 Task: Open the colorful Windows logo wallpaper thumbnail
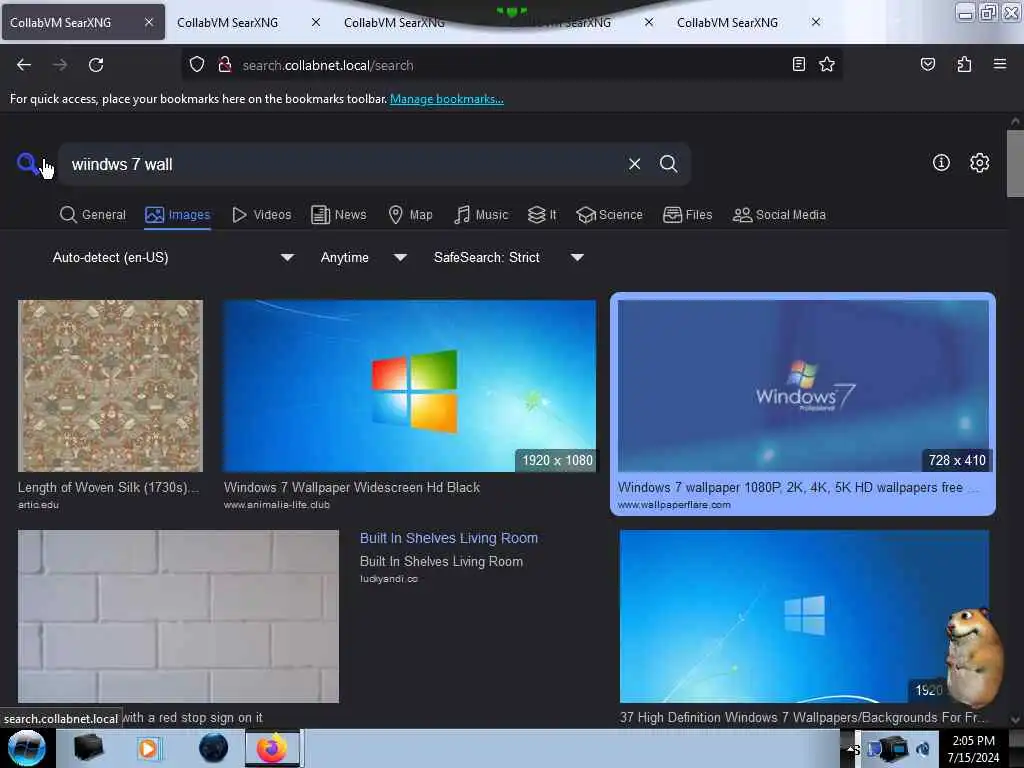point(409,385)
